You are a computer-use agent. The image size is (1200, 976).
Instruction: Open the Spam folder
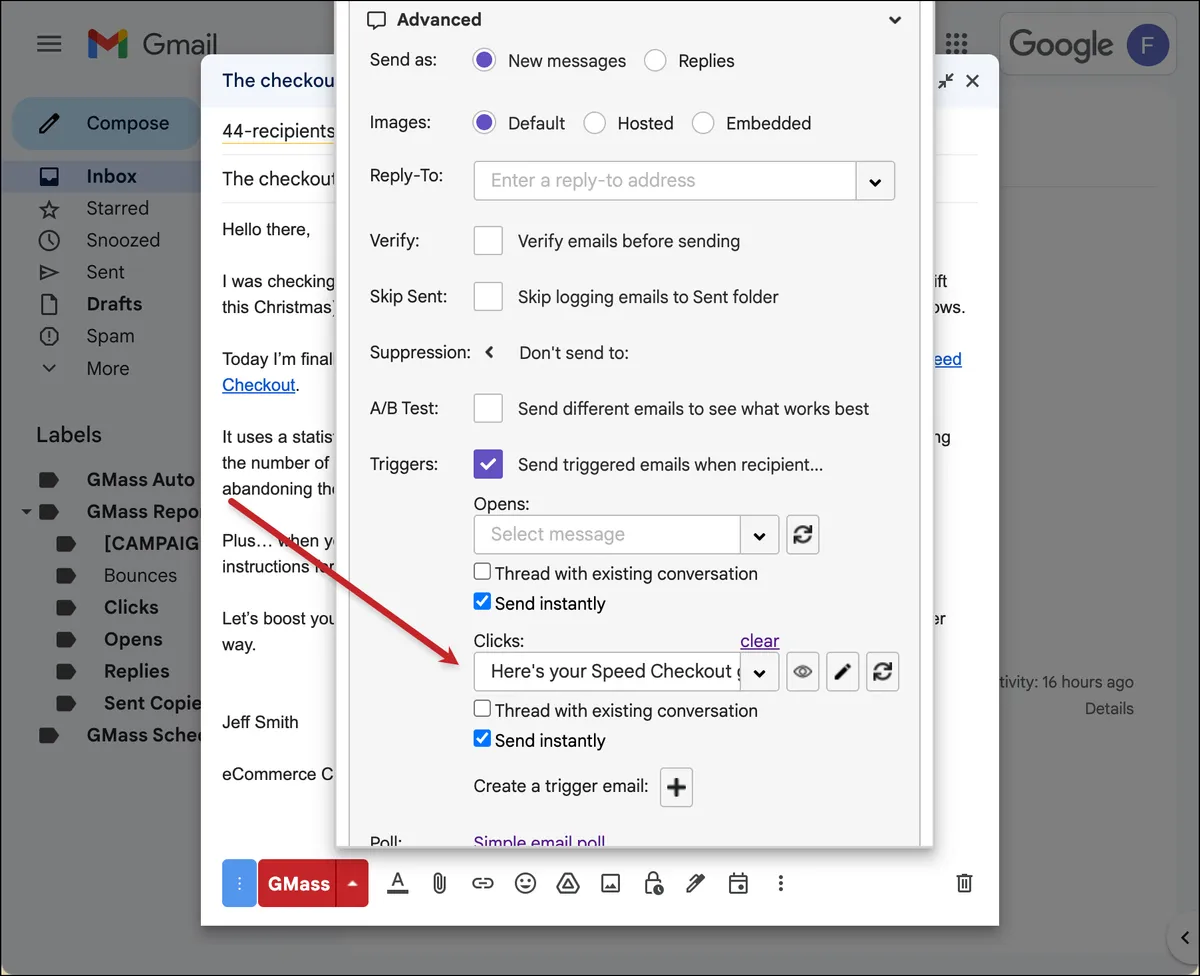coord(110,336)
